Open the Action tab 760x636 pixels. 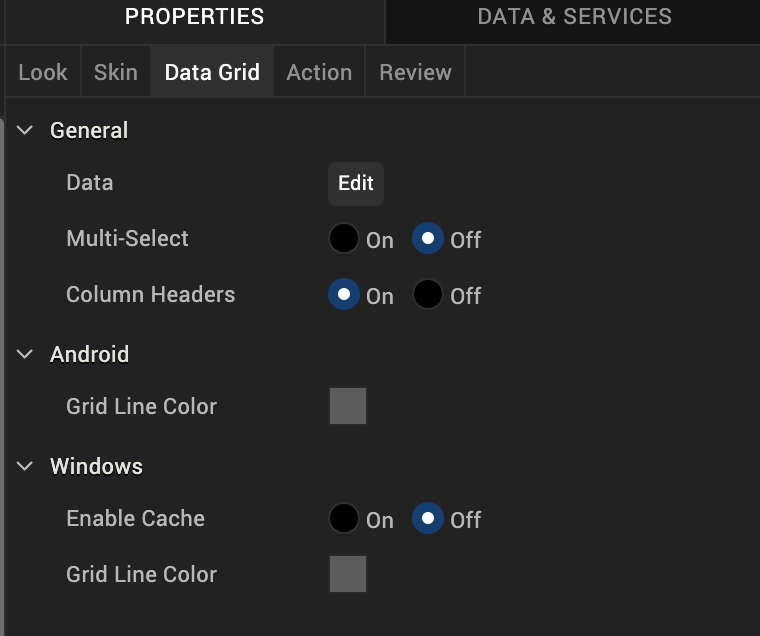(x=319, y=72)
